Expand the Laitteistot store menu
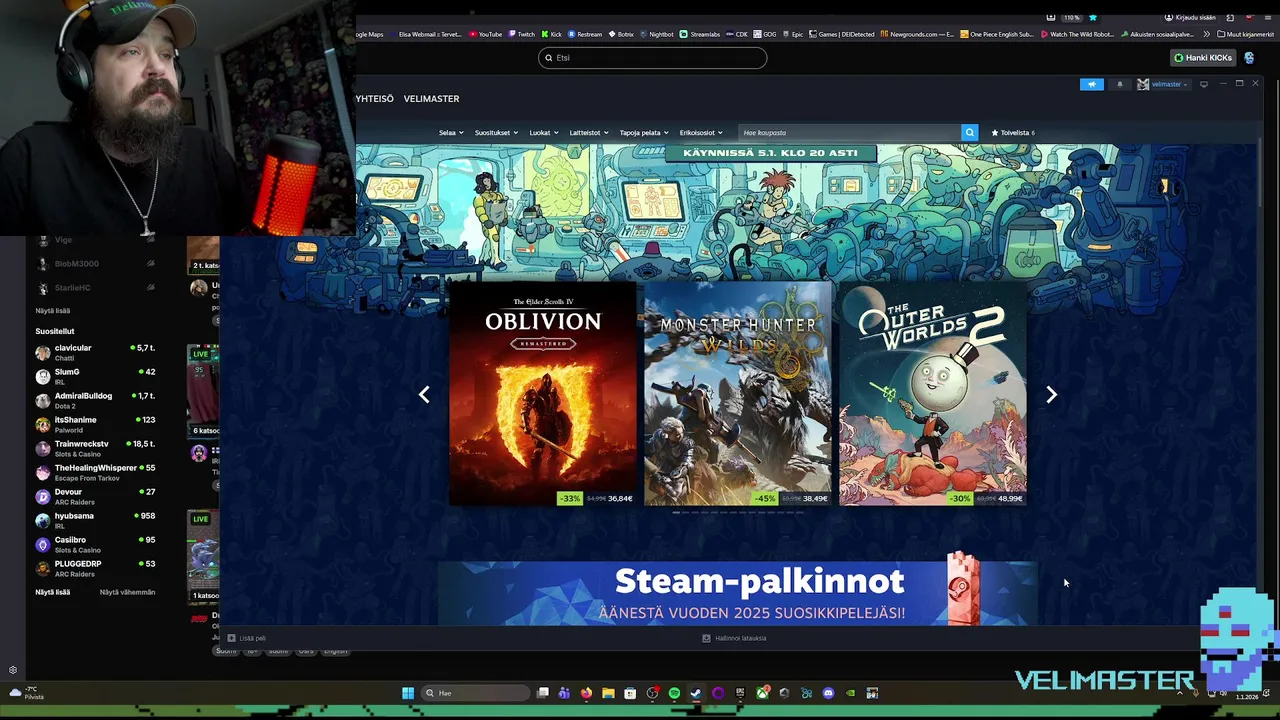1280x720 pixels. coord(589,132)
